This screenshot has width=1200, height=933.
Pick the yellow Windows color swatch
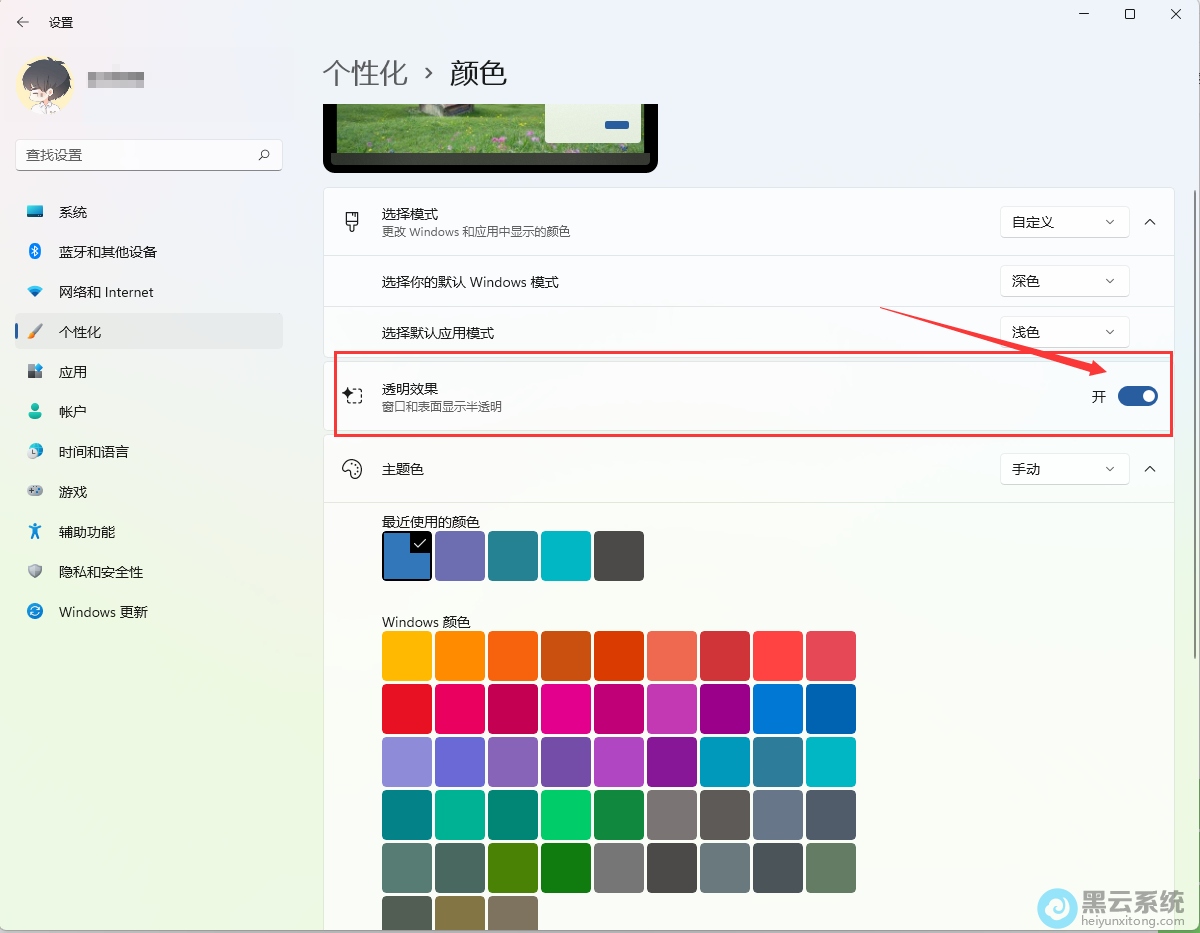tap(406, 655)
